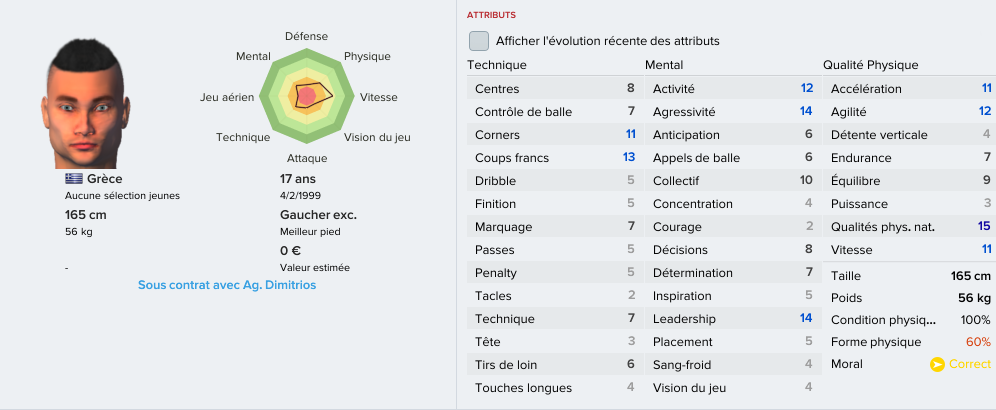Click the ATTRIBUTS section title
996x410 pixels.
(x=491, y=15)
